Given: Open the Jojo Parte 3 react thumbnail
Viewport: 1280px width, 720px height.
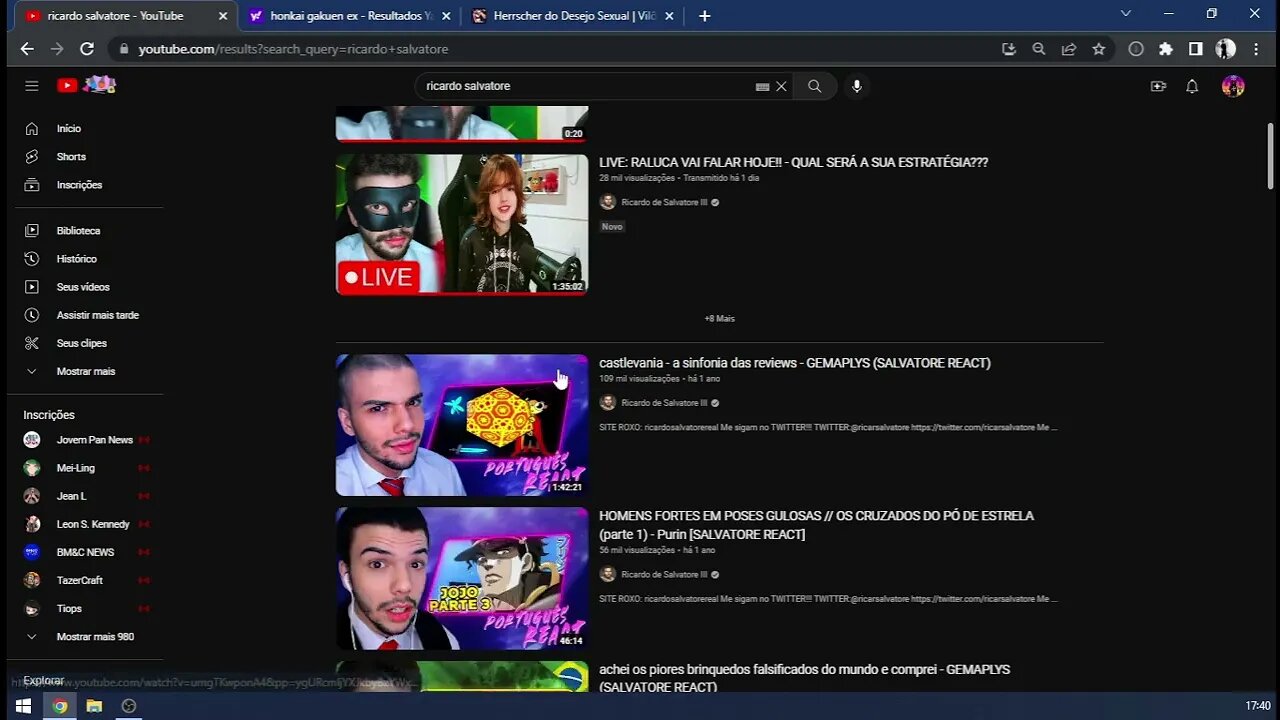Looking at the screenshot, I should coord(462,578).
